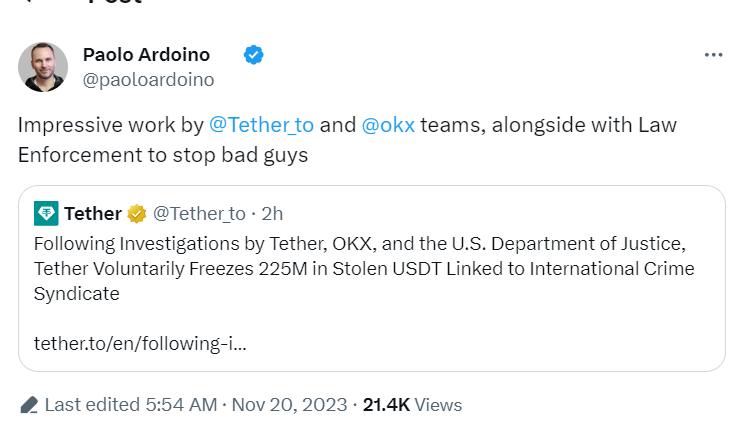Viewport: 745px width, 426px height.
Task: Click Tether's gold verified badge
Action: (137, 213)
